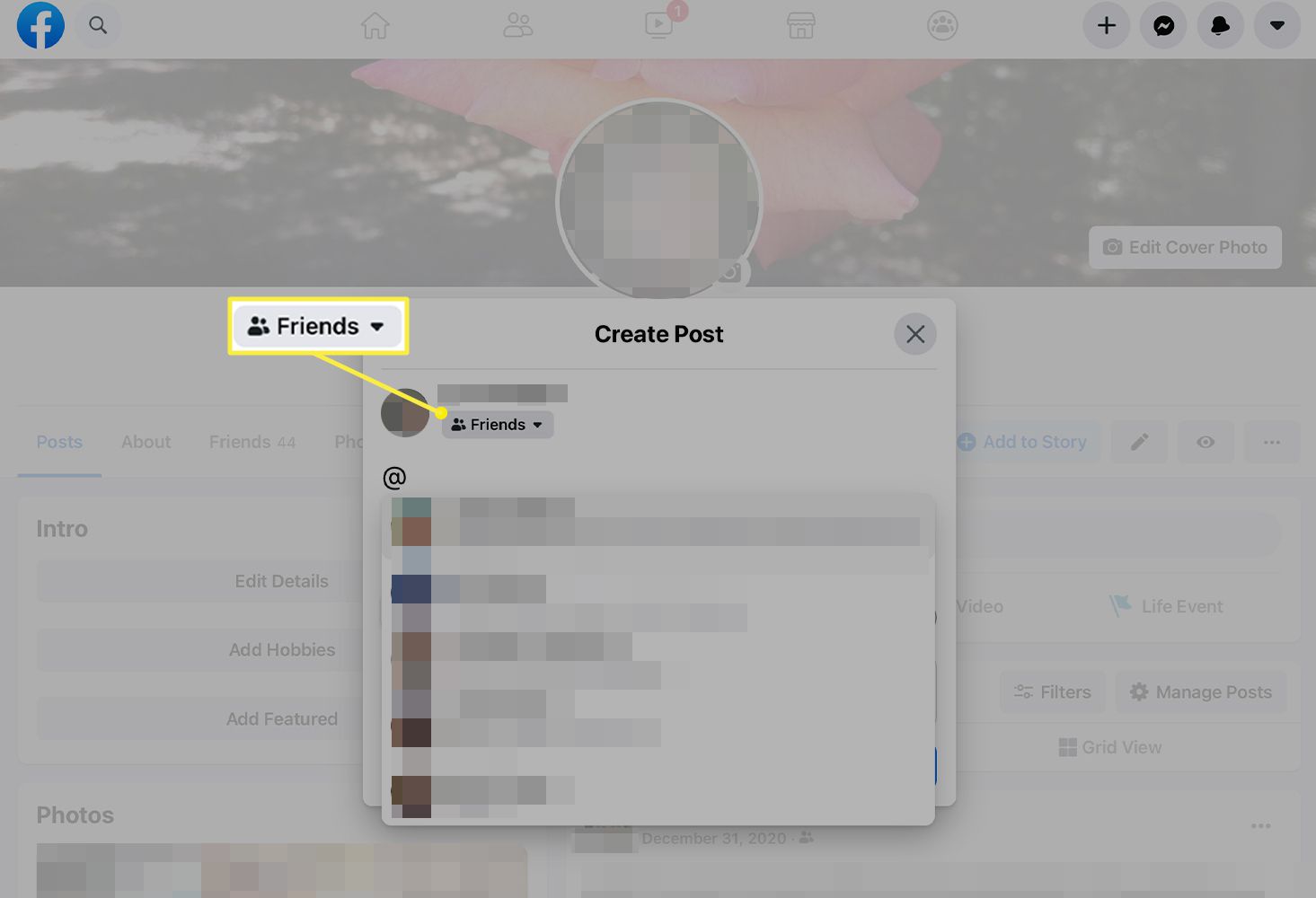
Task: Open the account dropdown arrow
Action: pos(1276,26)
